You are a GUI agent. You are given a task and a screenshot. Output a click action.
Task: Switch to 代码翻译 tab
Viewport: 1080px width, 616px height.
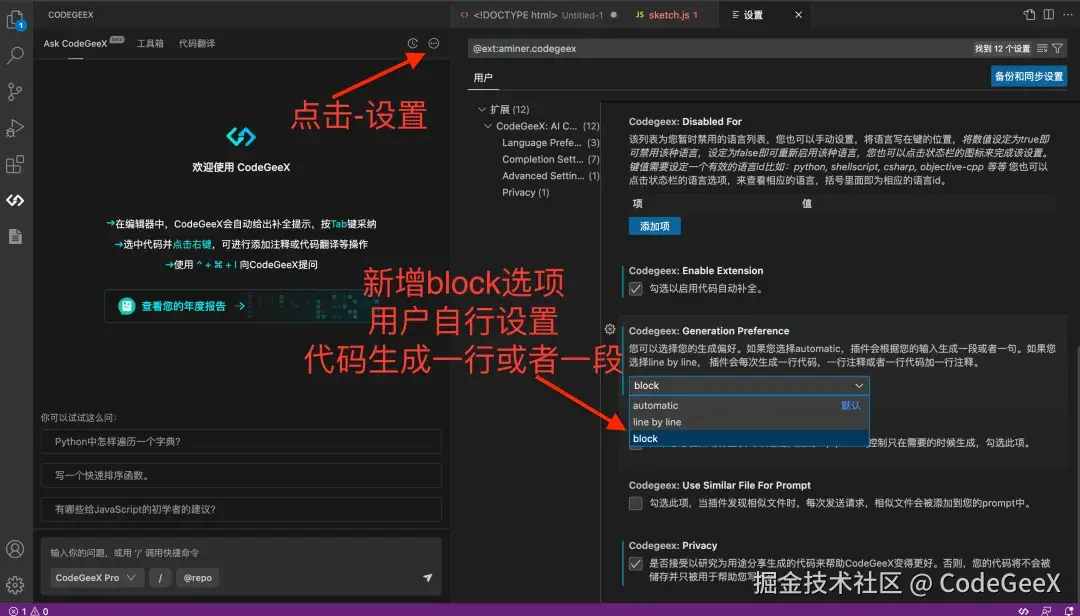(197, 43)
